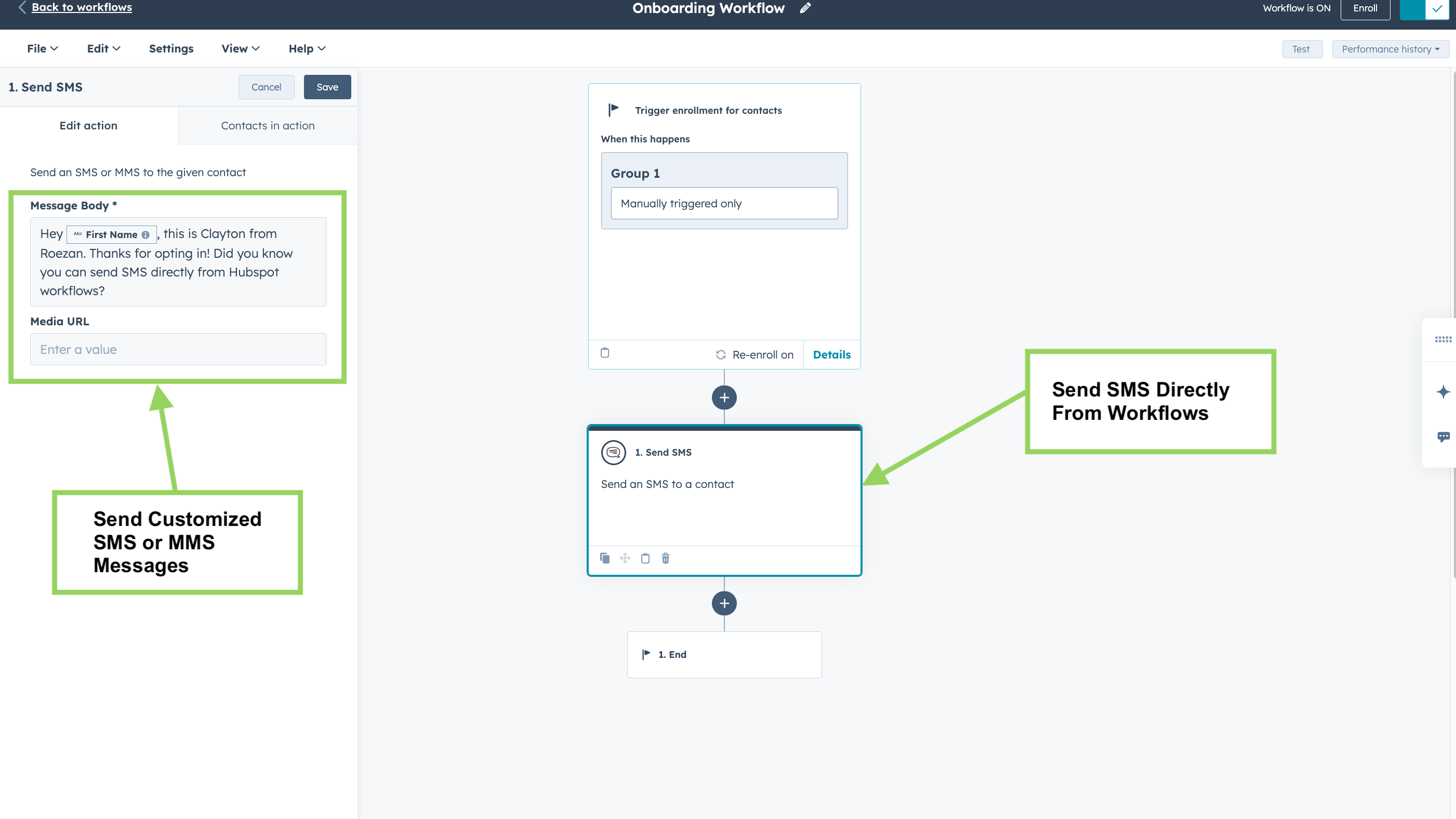Open the View dropdown
Viewport: 1456px width, 819px height.
point(240,49)
